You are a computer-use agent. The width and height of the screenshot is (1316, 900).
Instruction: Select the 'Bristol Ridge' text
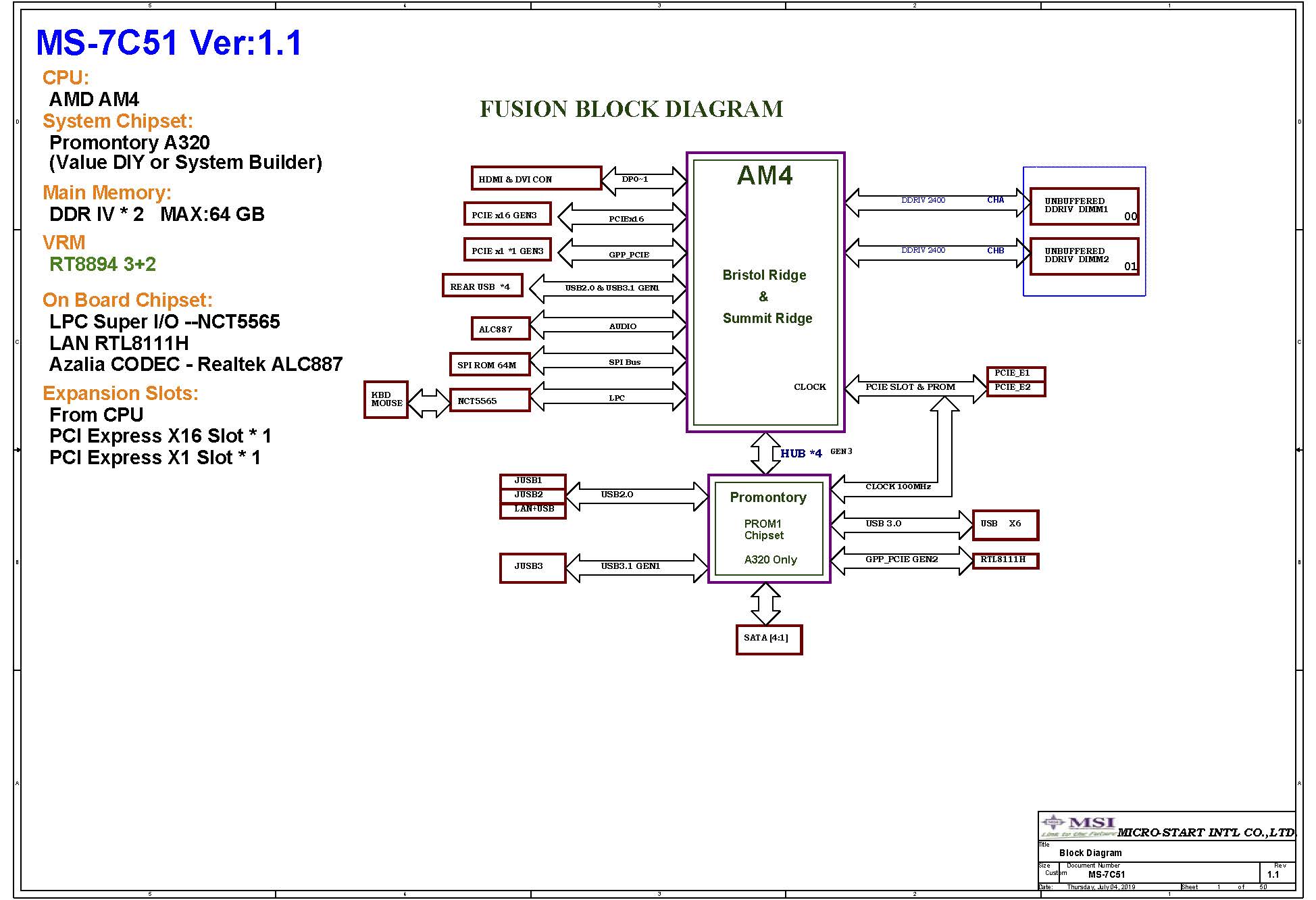(x=764, y=275)
